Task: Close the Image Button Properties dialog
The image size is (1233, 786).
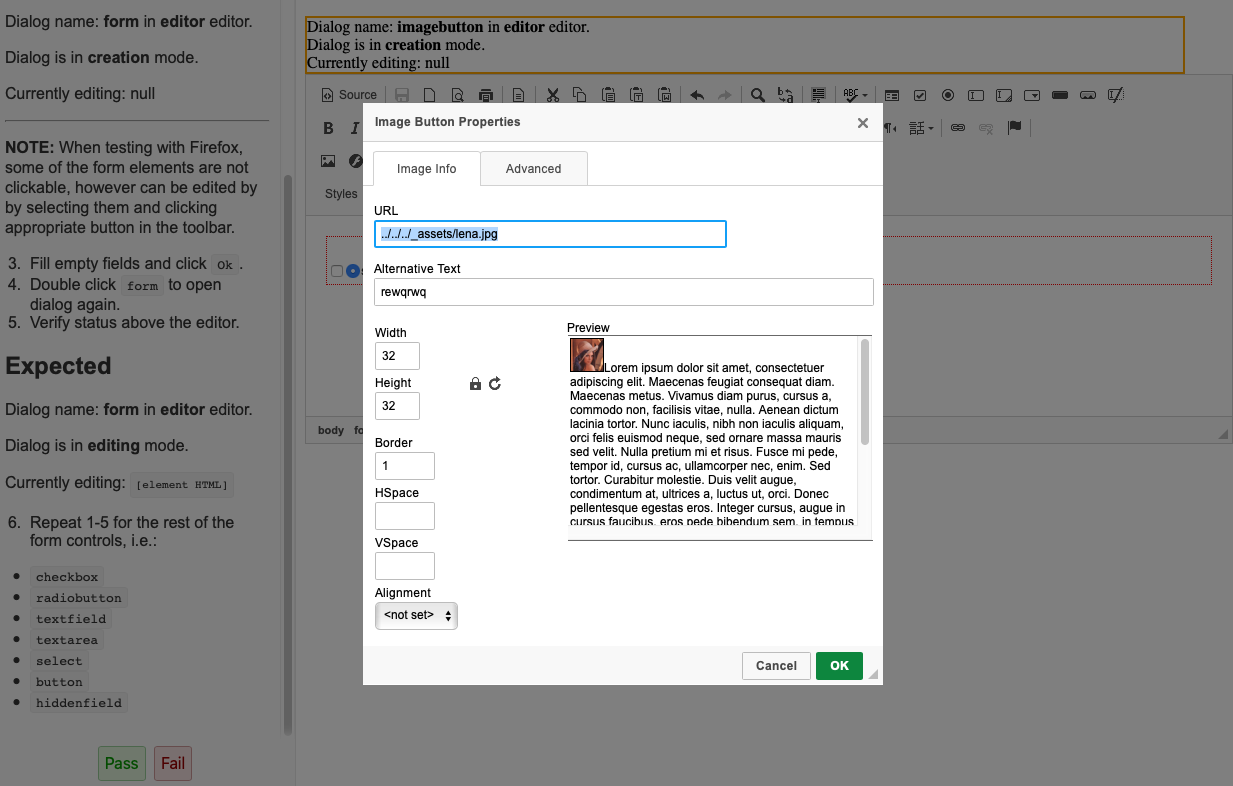Action: click(x=863, y=123)
